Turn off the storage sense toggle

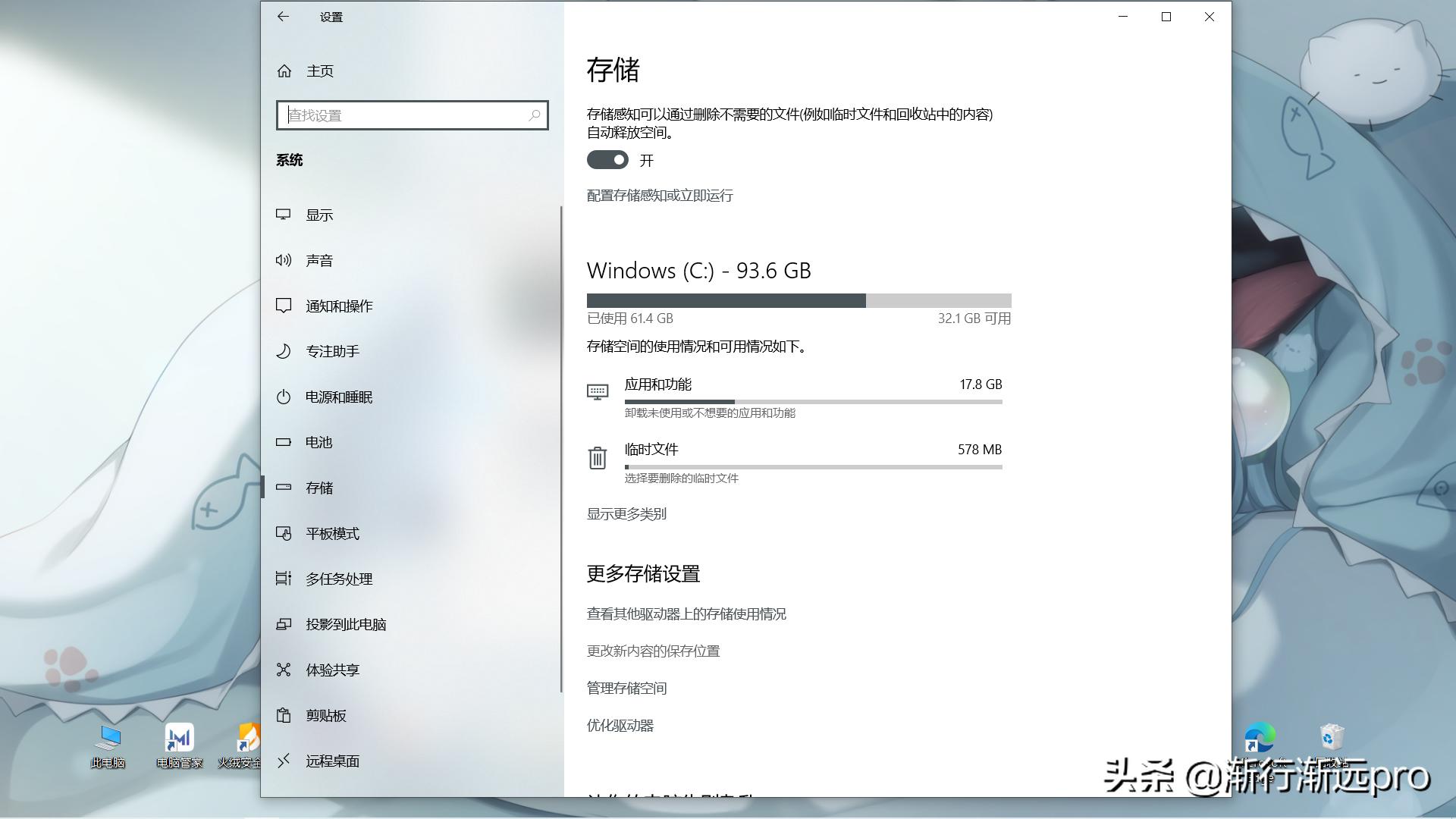(x=607, y=160)
